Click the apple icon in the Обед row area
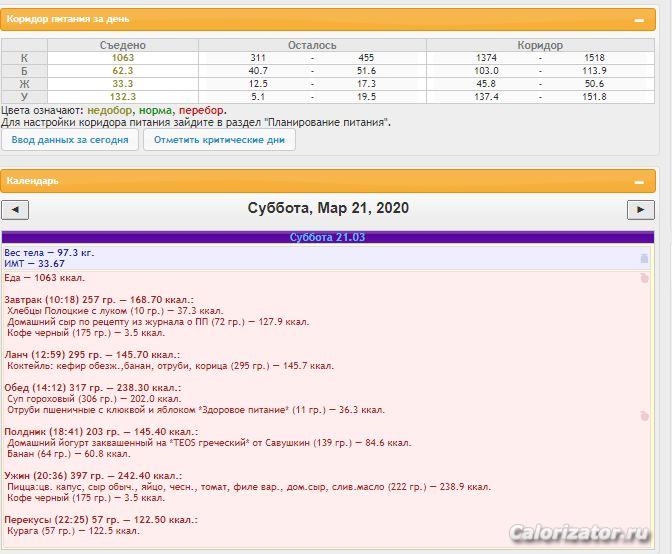This screenshot has height=554, width=672. [x=644, y=415]
